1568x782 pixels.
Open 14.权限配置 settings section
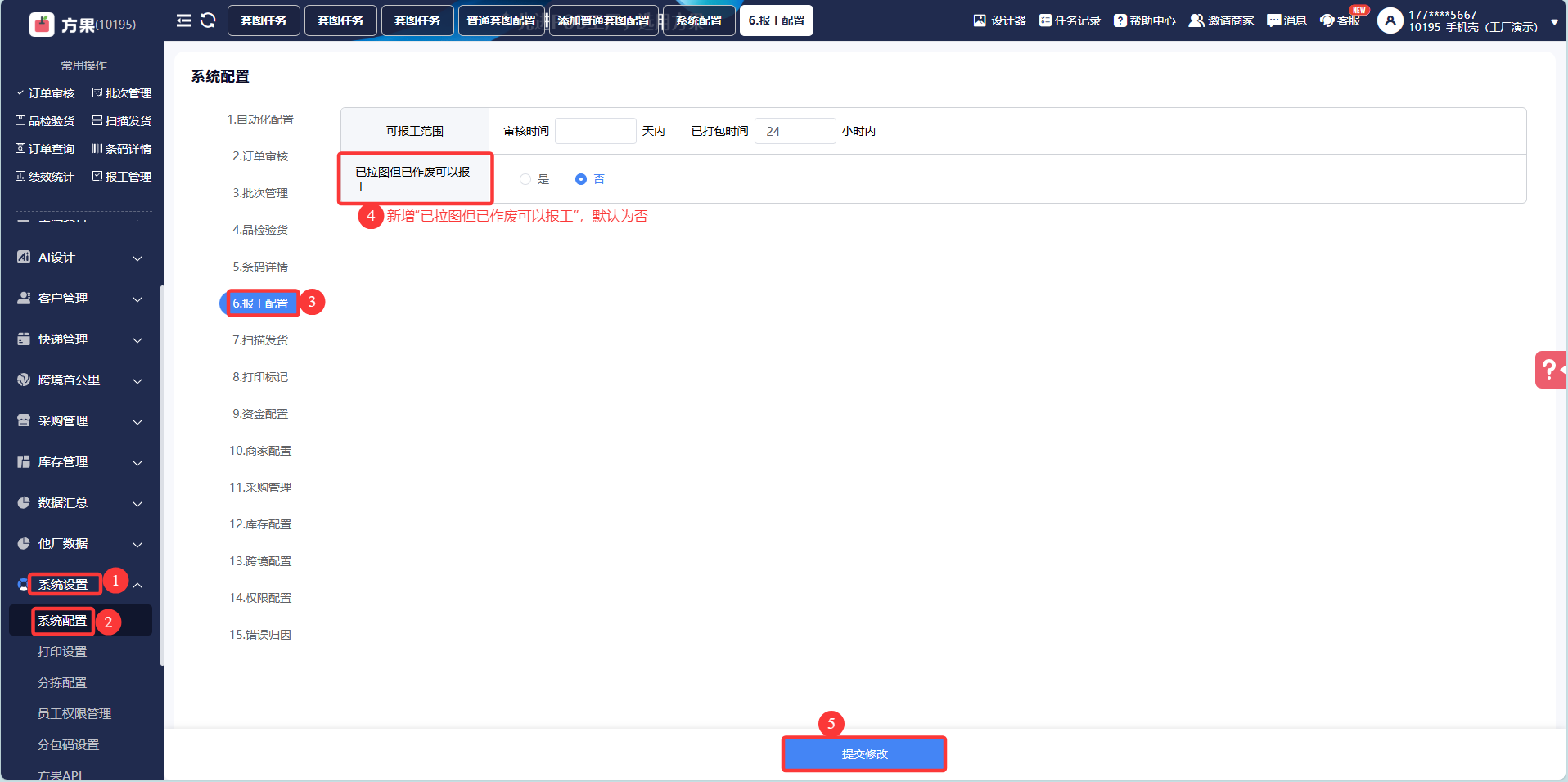(260, 598)
